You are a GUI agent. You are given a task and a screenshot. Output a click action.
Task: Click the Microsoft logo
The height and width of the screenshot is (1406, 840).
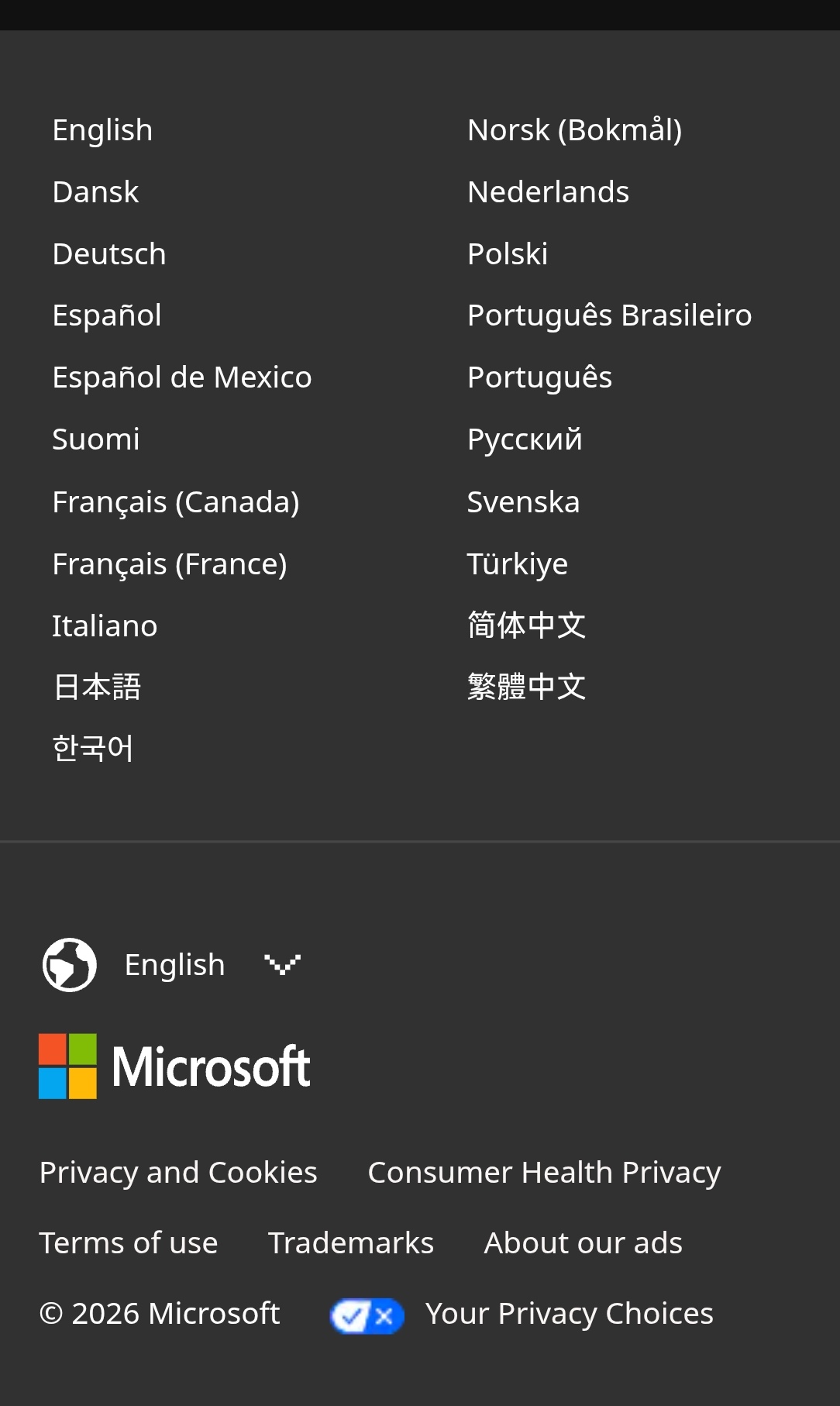pyautogui.click(x=174, y=1067)
